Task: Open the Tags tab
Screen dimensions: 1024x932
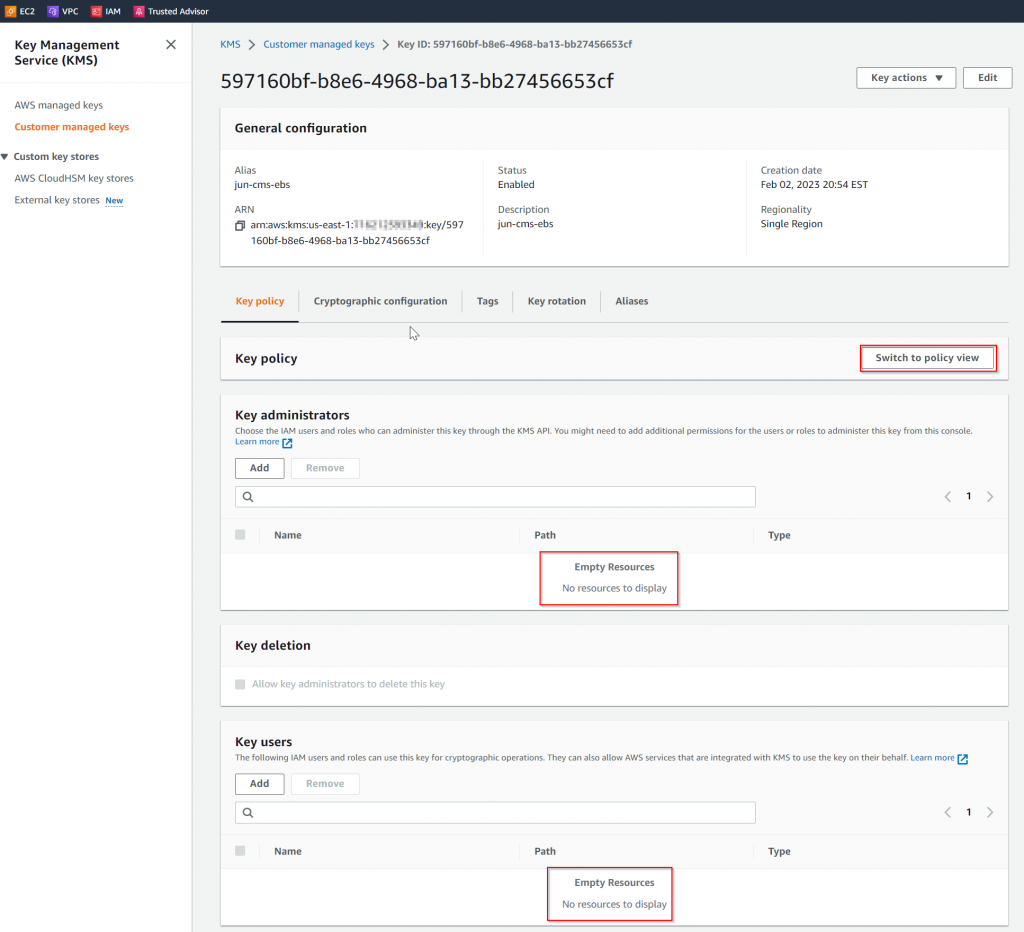Action: 487,301
